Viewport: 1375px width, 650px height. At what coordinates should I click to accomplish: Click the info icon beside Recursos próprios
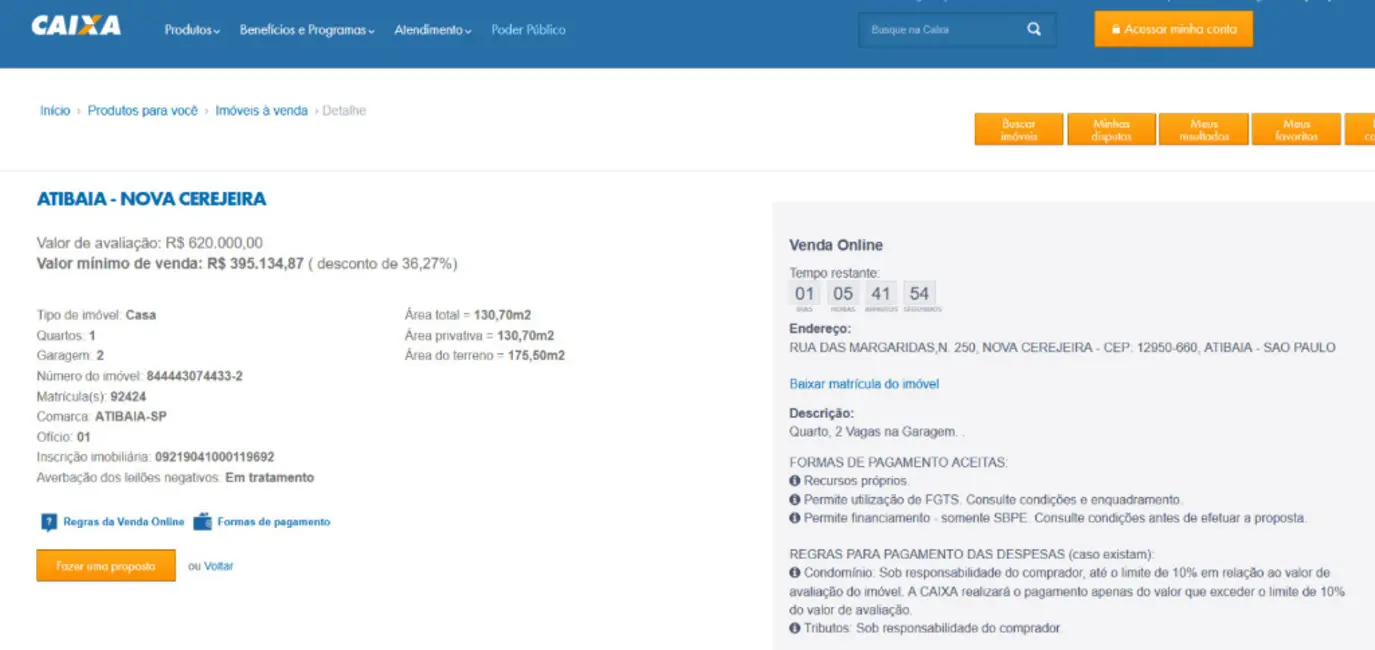(795, 481)
